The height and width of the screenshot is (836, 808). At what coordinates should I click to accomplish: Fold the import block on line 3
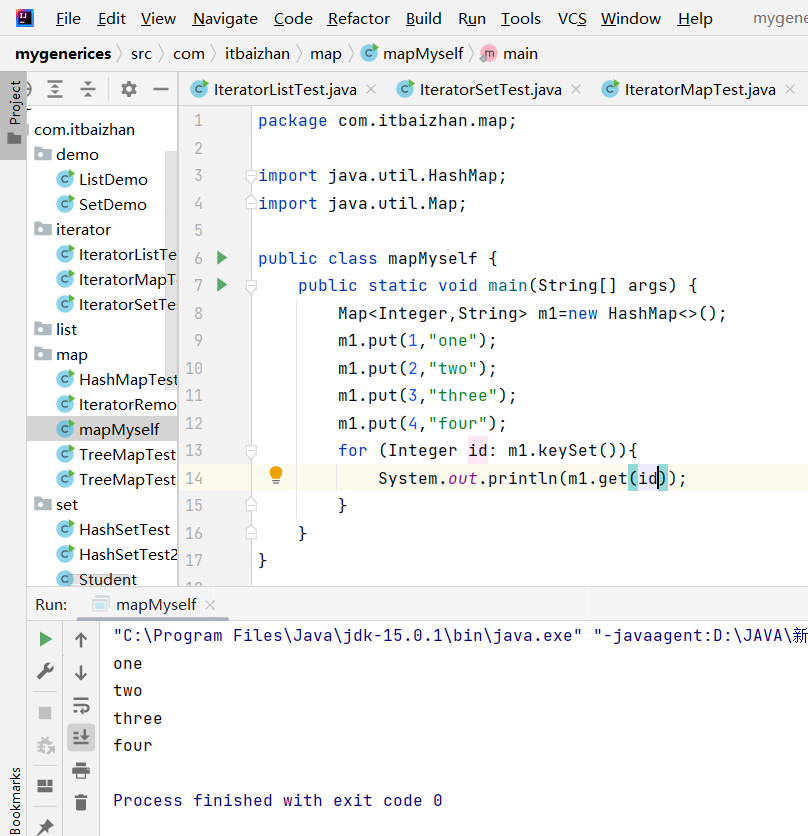tap(251, 176)
